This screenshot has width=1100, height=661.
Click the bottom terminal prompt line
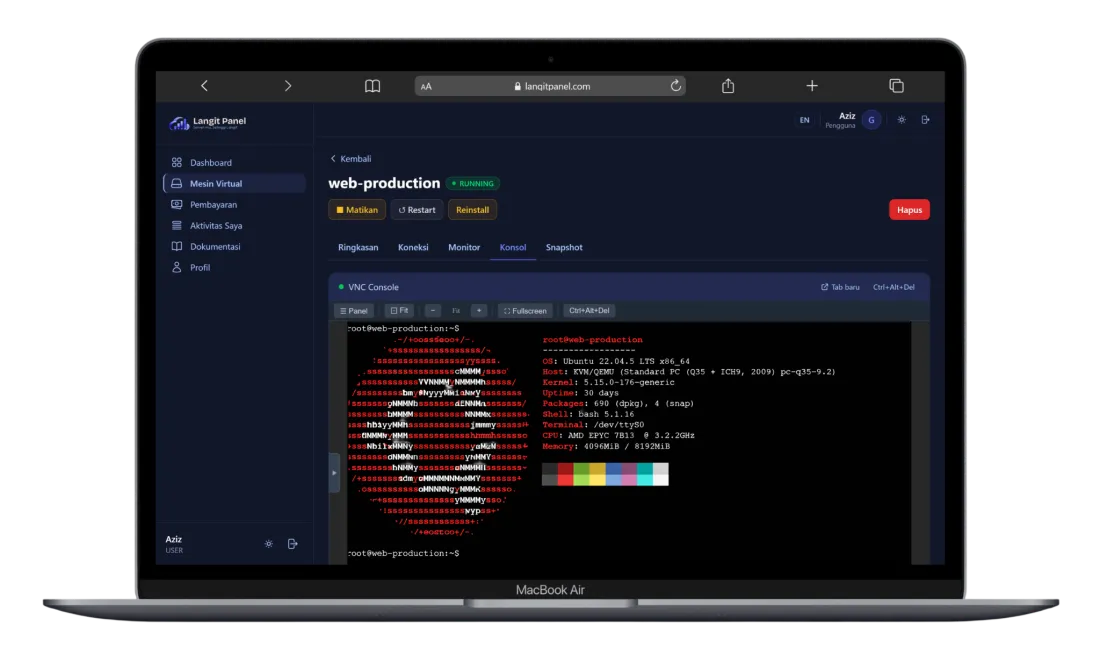tap(404, 553)
